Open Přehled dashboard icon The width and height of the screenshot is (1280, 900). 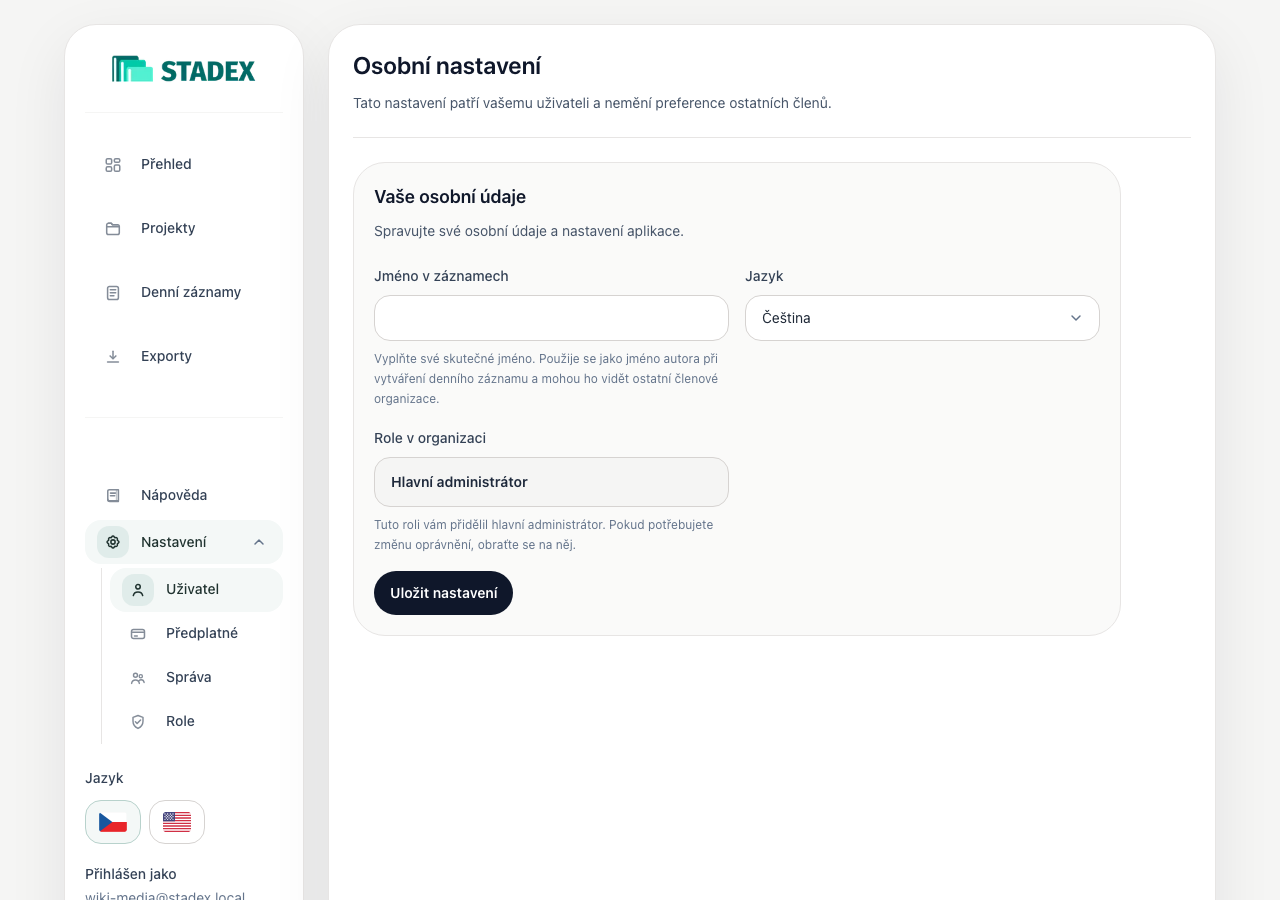[113, 164]
